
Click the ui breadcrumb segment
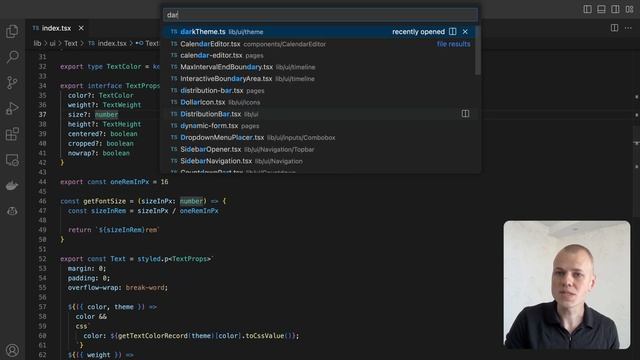[x=53, y=43]
